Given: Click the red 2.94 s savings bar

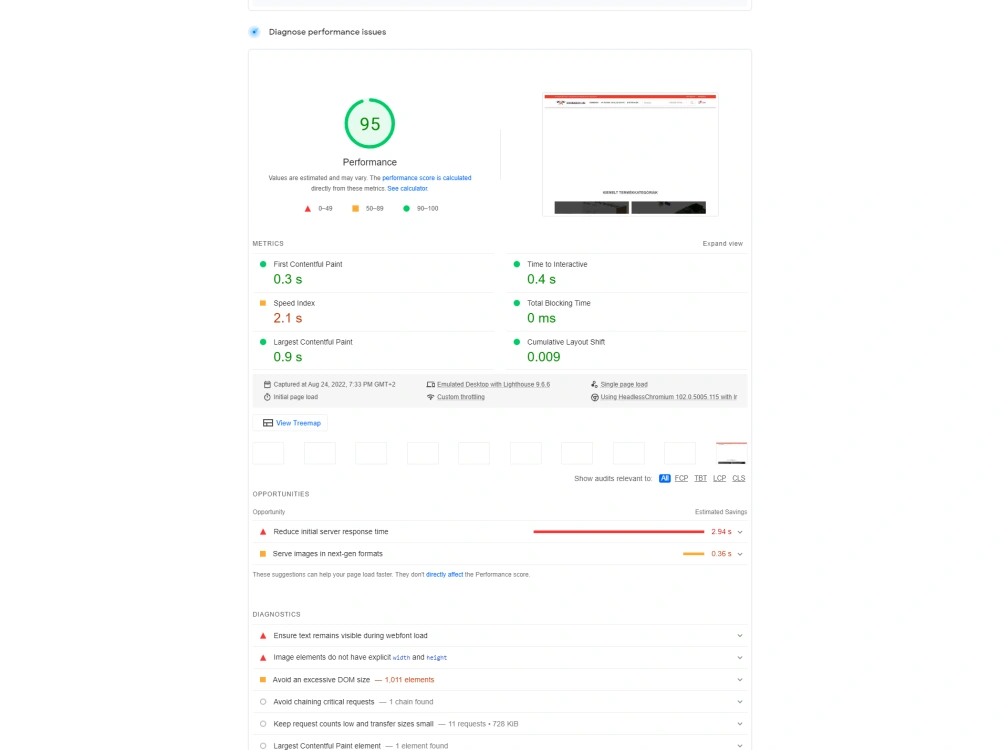Looking at the screenshot, I should point(619,532).
